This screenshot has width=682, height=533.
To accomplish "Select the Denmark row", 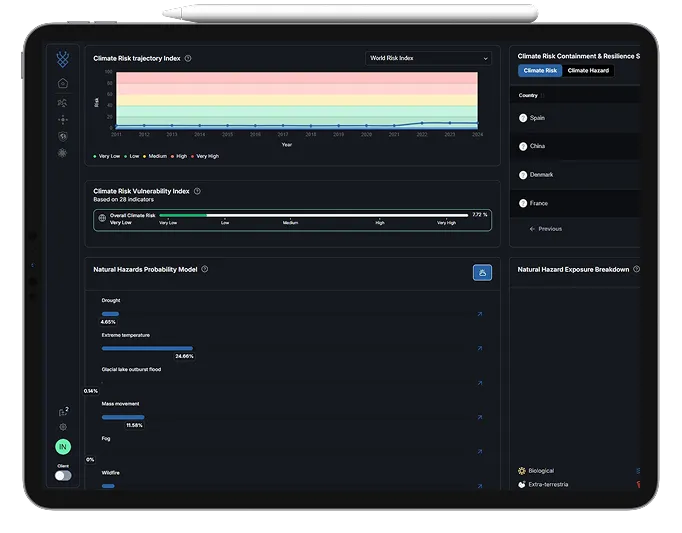I will tap(575, 175).
